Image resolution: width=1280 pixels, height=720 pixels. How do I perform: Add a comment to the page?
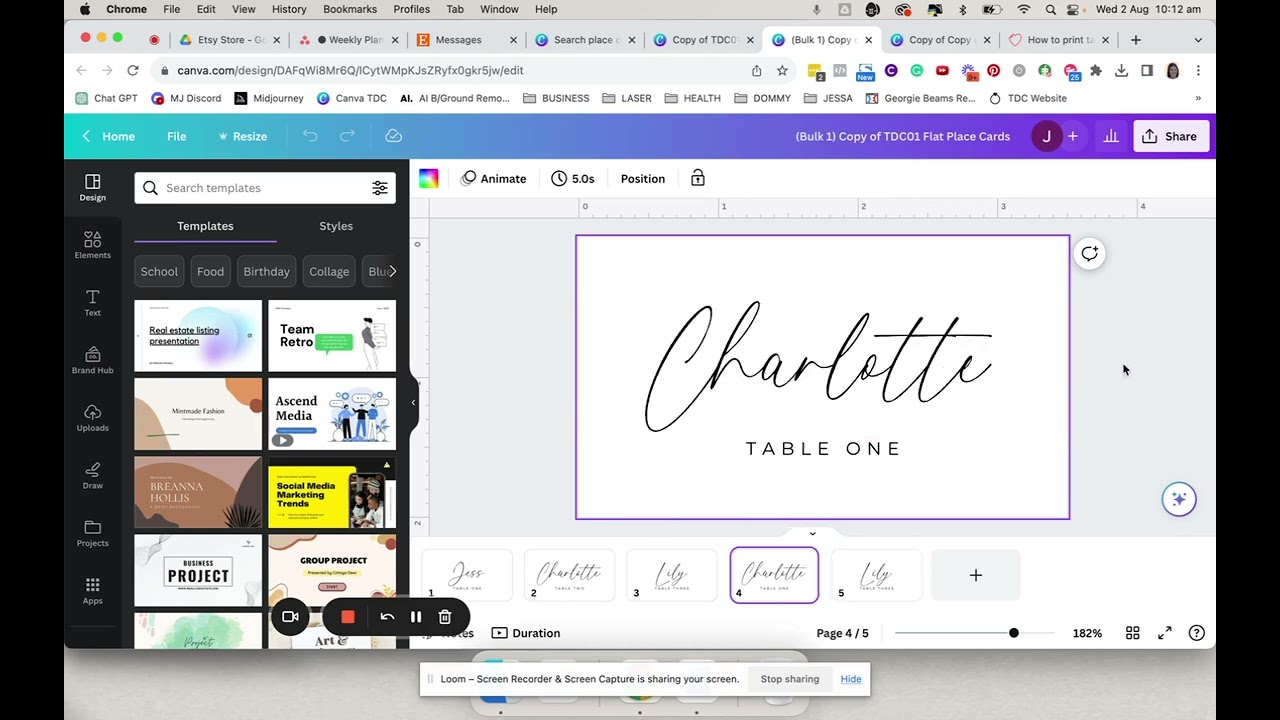pyautogui.click(x=1089, y=254)
